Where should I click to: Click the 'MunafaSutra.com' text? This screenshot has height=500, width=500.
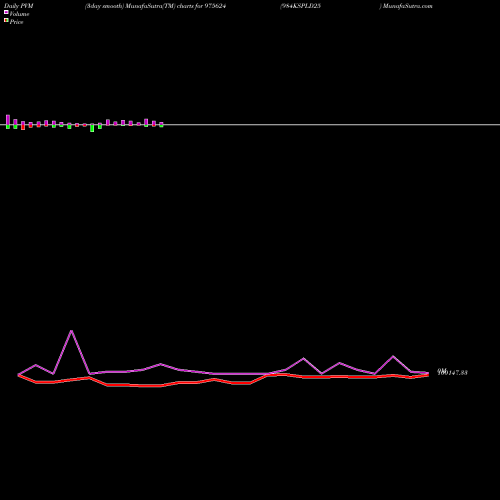[407, 6]
